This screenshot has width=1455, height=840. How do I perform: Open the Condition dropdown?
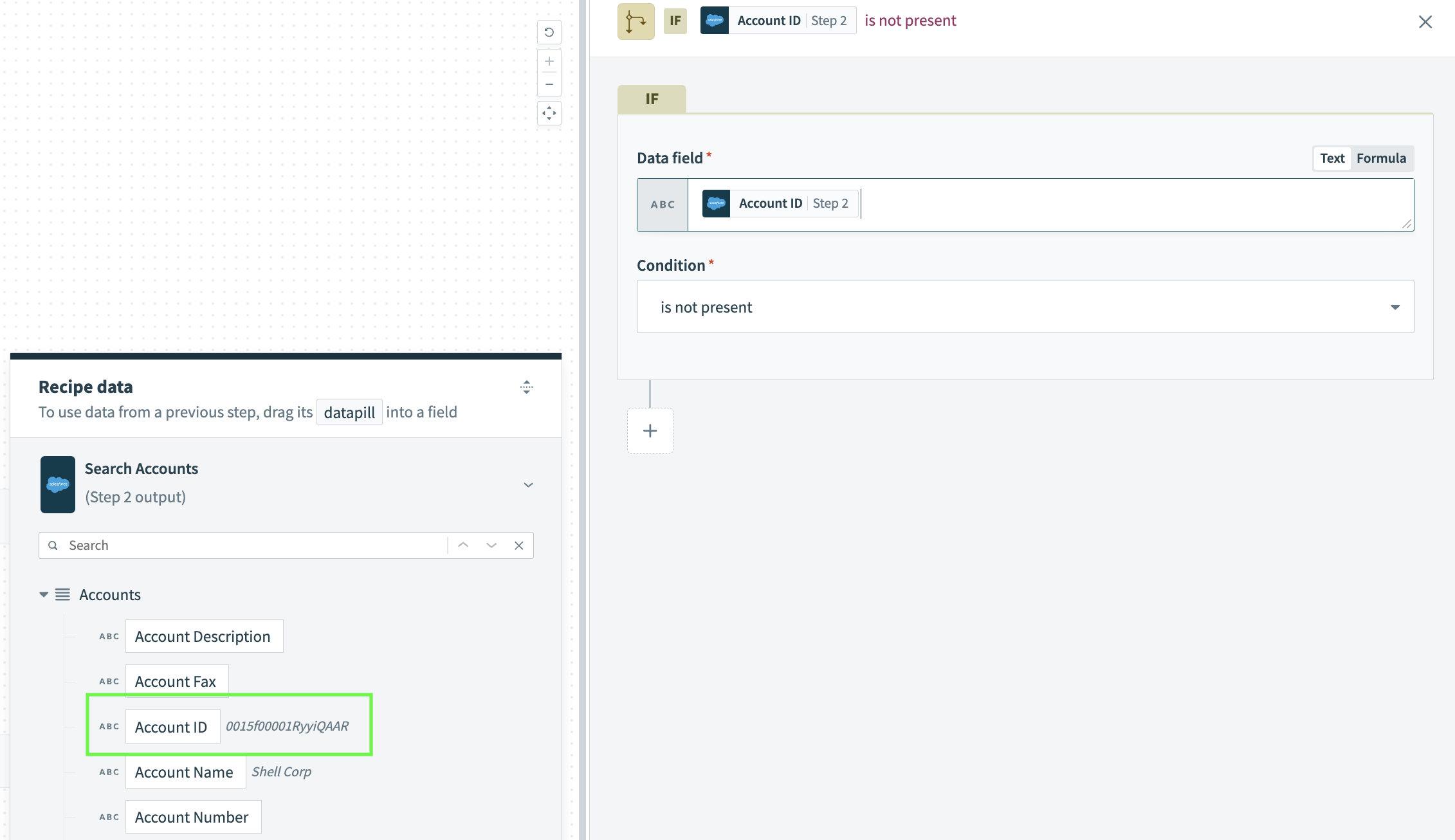1025,307
